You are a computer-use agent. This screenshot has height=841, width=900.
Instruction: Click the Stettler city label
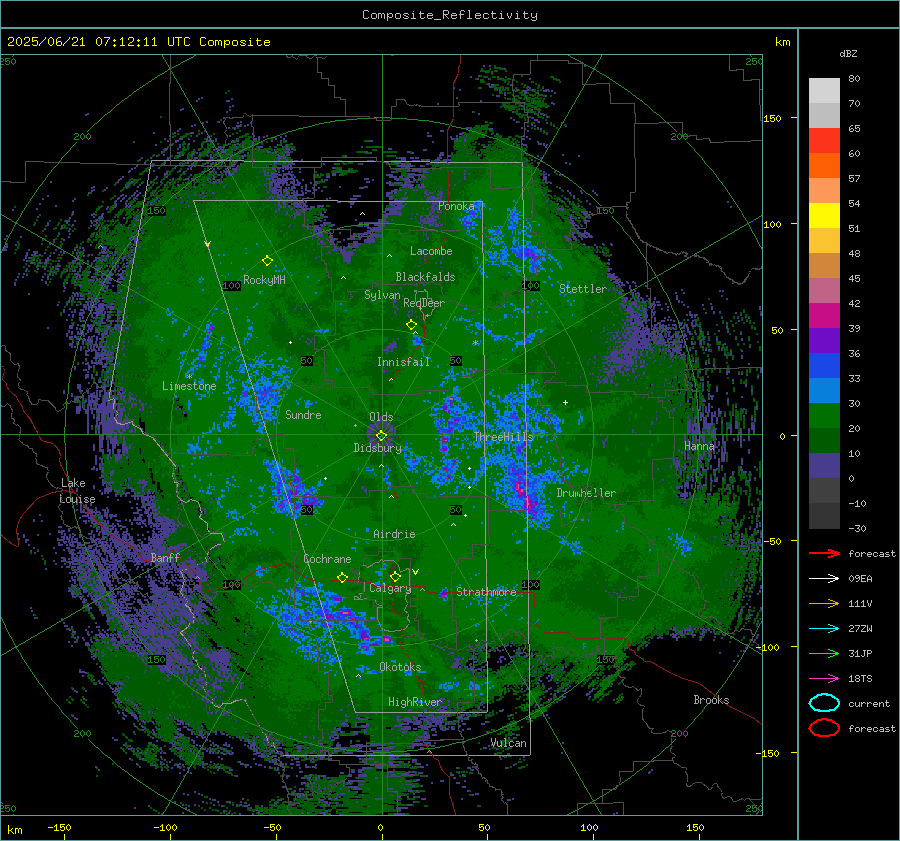(583, 289)
